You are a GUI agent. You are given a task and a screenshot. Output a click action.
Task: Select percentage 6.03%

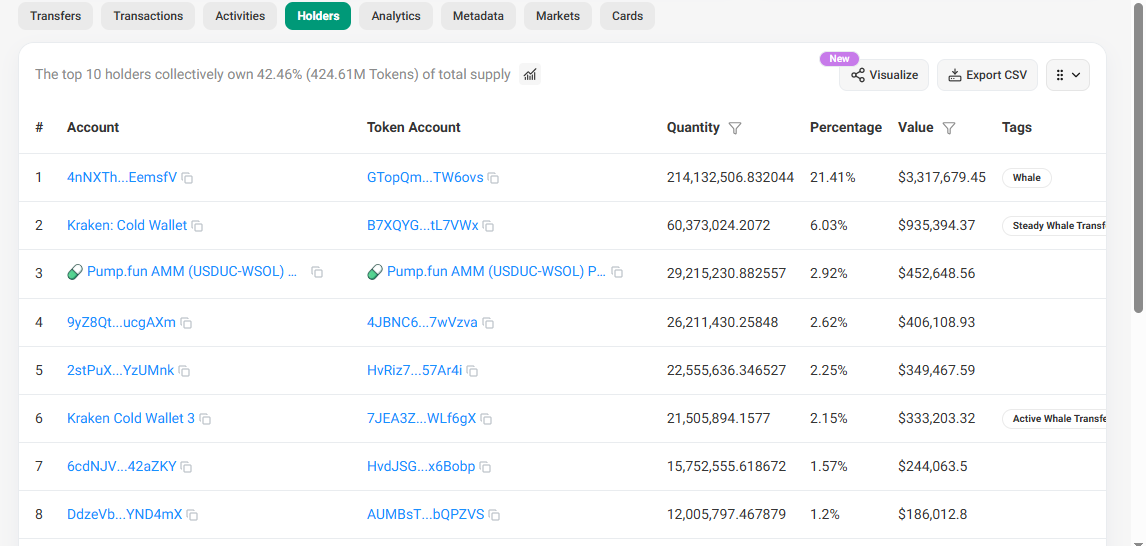pos(829,225)
